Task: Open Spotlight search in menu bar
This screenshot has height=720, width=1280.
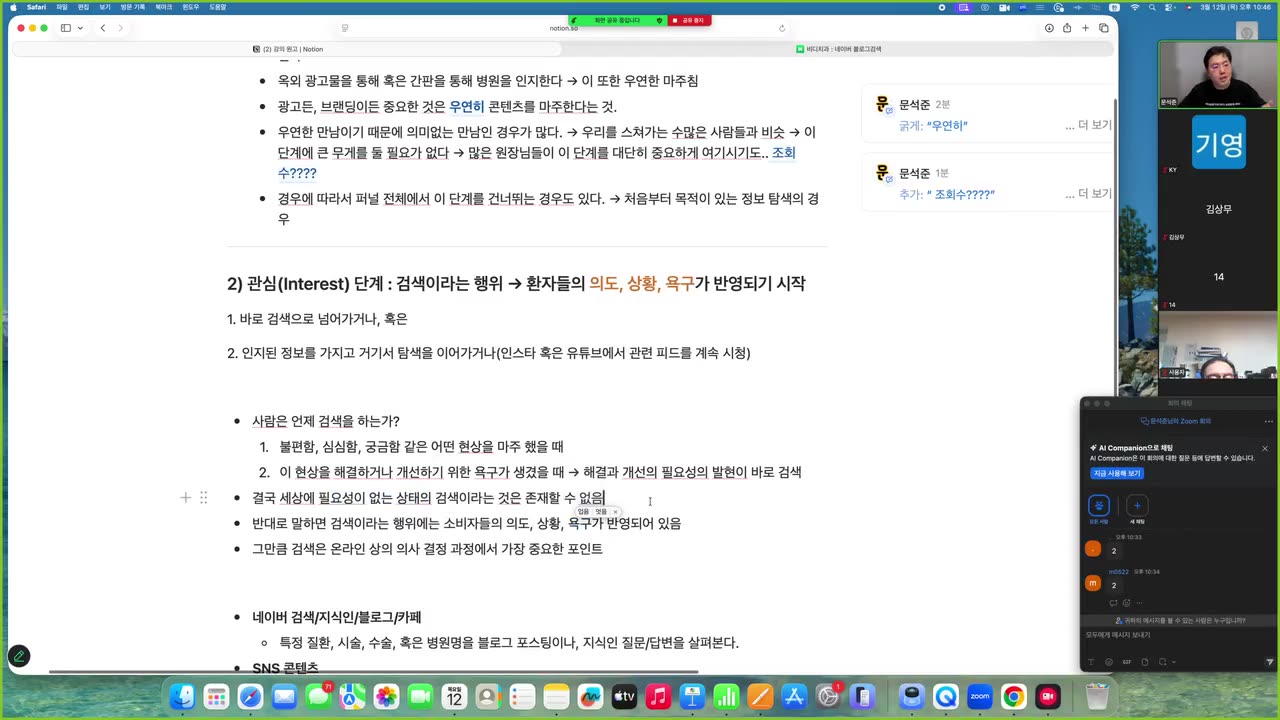Action: click(x=1154, y=7)
